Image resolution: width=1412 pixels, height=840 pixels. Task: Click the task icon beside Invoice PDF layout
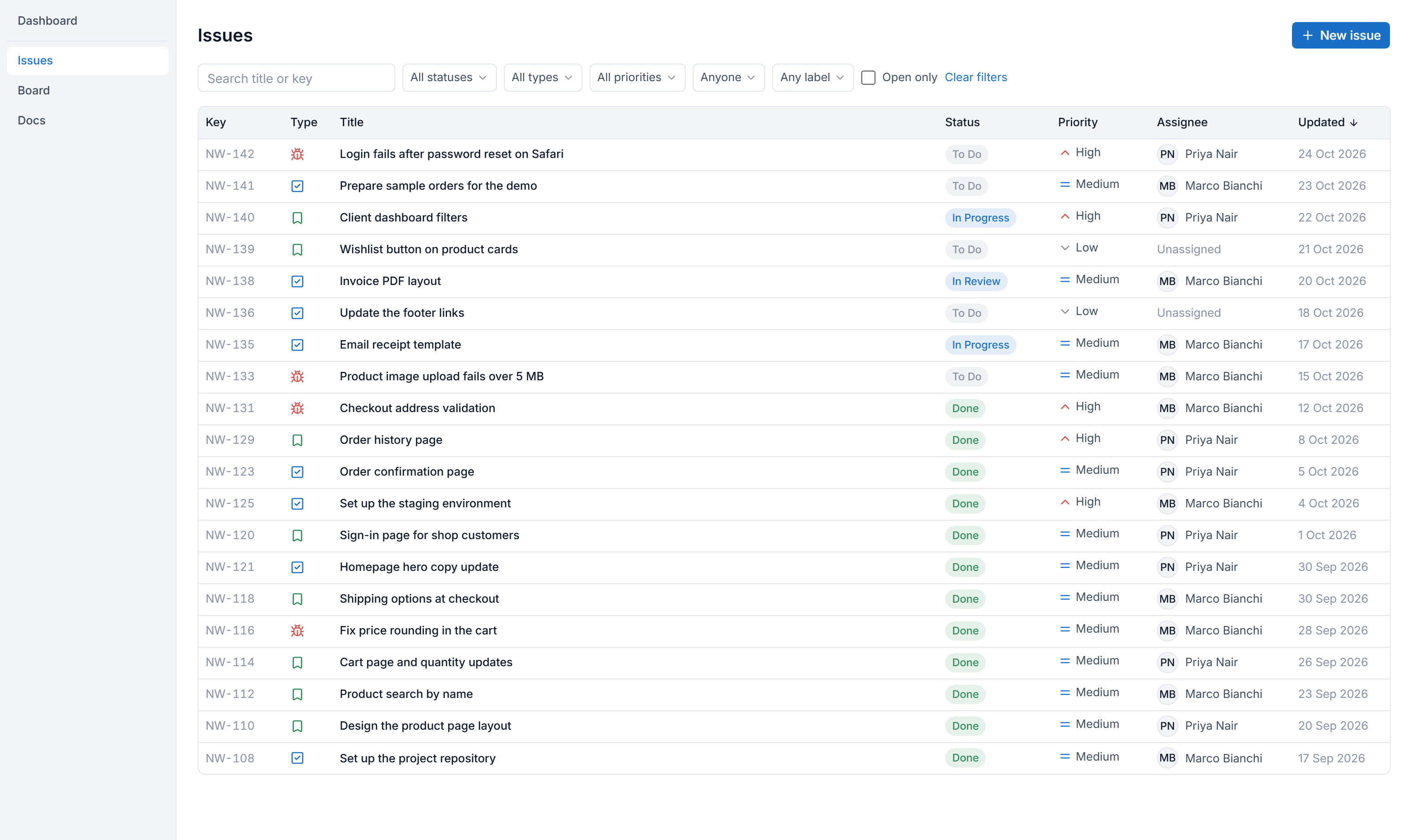pos(297,281)
